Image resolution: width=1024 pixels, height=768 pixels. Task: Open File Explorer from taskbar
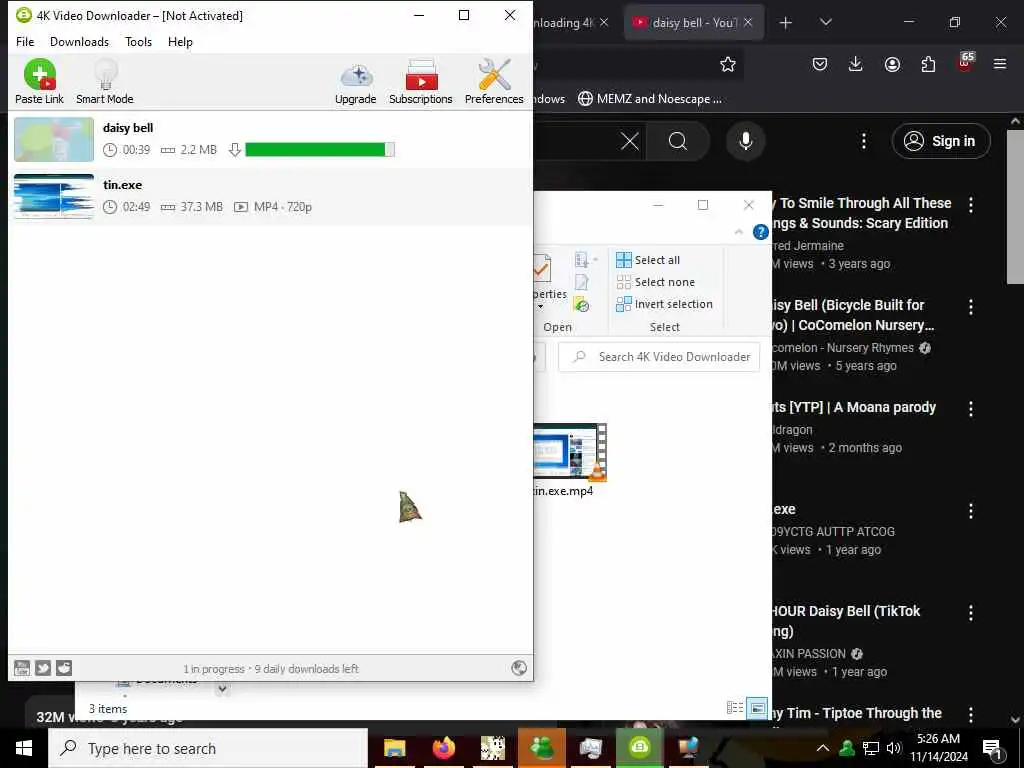pos(394,748)
